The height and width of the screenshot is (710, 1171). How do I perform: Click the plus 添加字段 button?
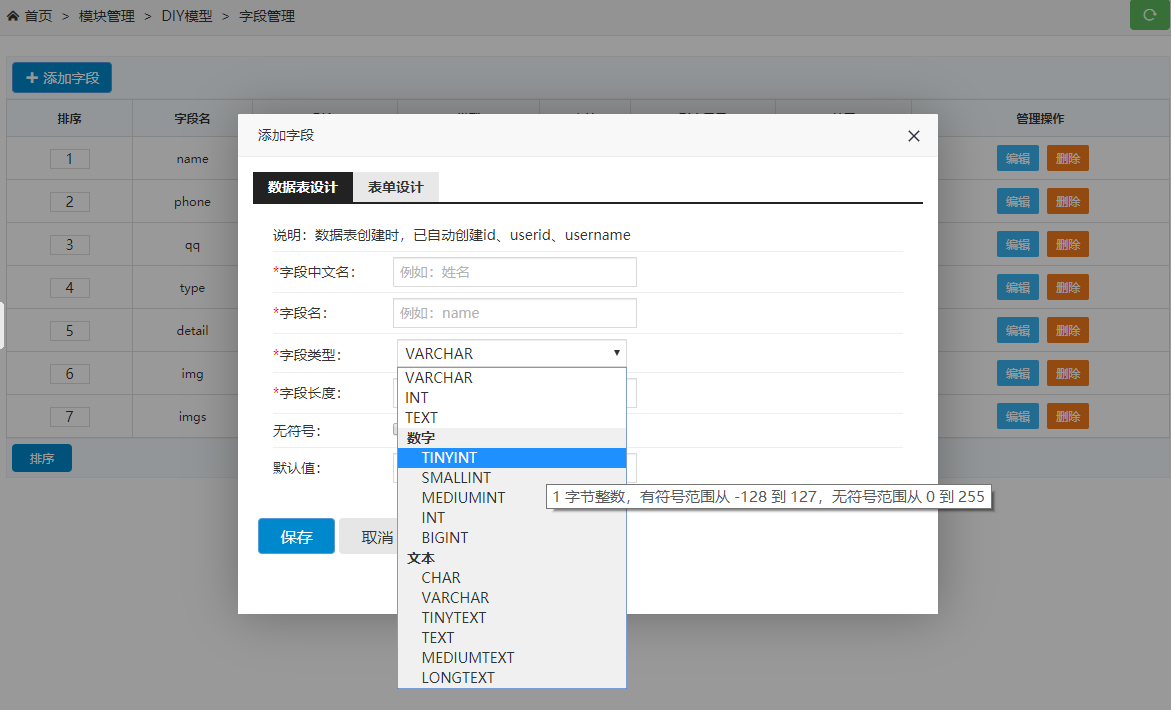tap(62, 78)
